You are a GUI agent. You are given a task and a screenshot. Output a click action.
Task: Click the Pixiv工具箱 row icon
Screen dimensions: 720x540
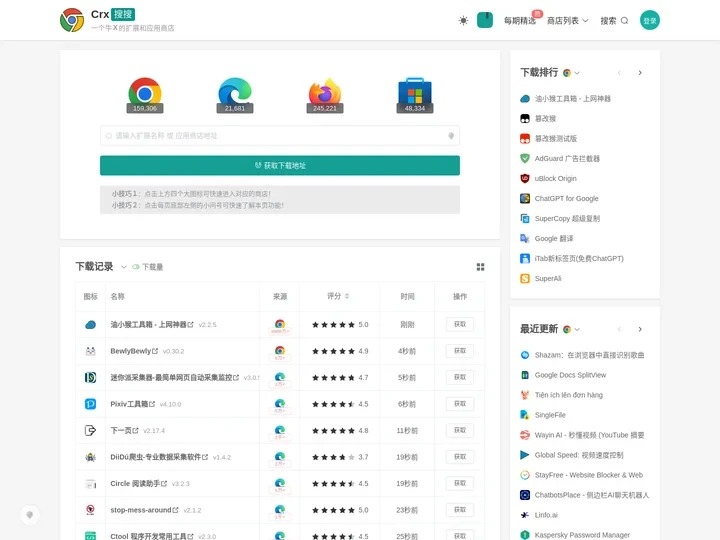coord(90,404)
